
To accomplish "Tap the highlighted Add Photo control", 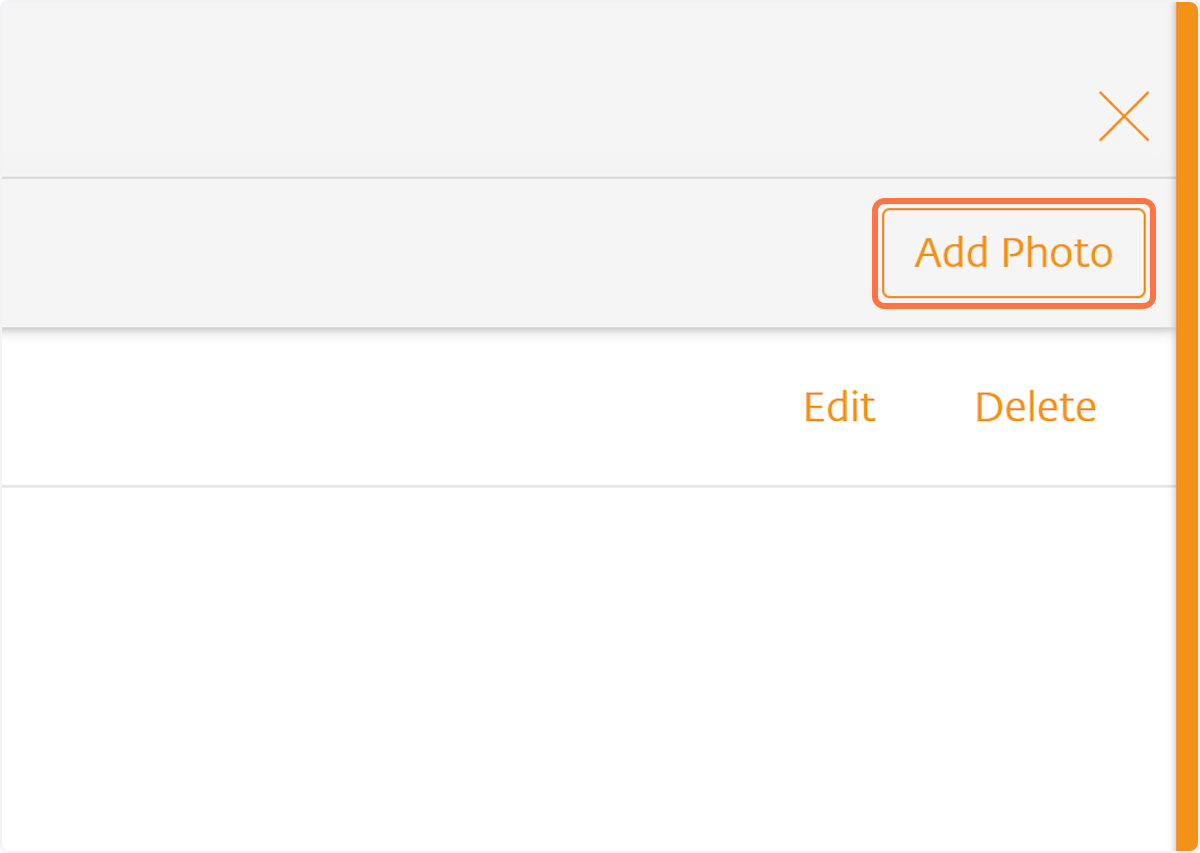I will pos(1014,253).
